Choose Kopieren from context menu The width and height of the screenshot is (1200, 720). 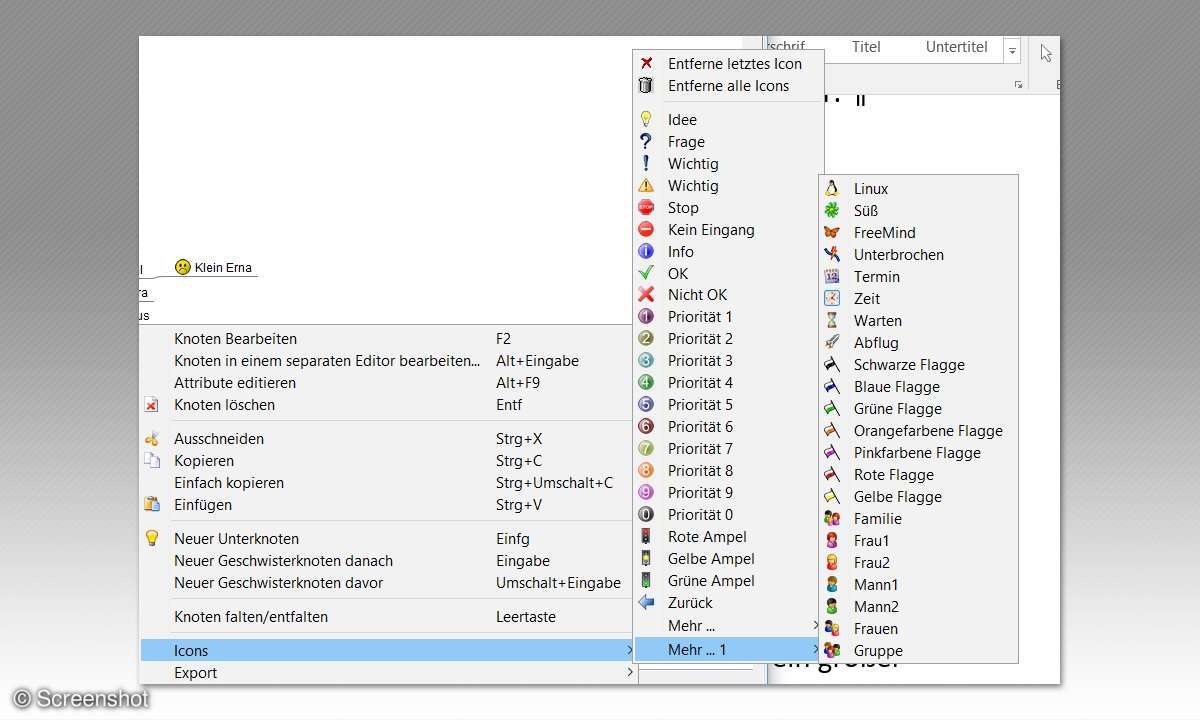click(388, 460)
